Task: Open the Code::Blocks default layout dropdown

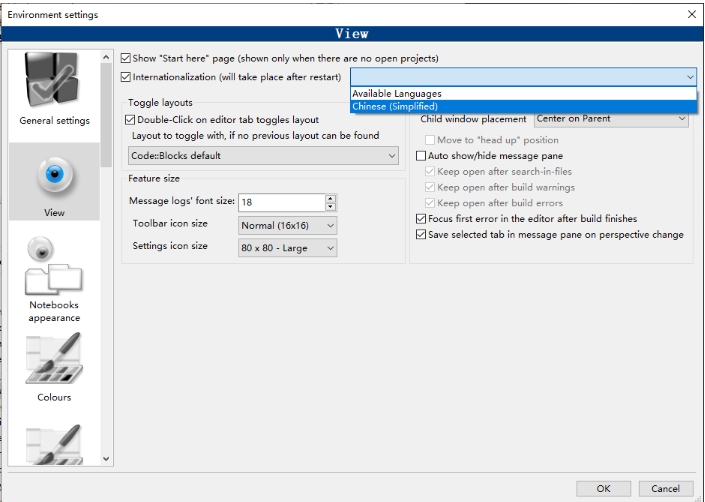Action: (263, 156)
